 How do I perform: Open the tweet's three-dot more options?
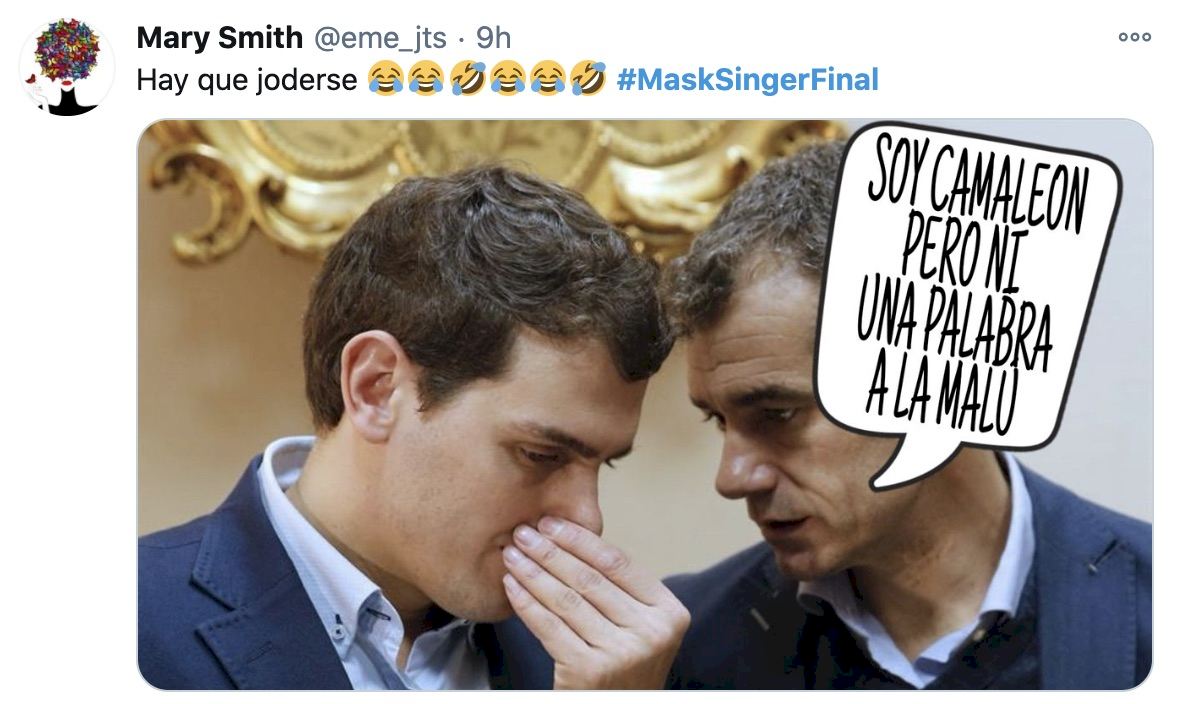(1135, 38)
